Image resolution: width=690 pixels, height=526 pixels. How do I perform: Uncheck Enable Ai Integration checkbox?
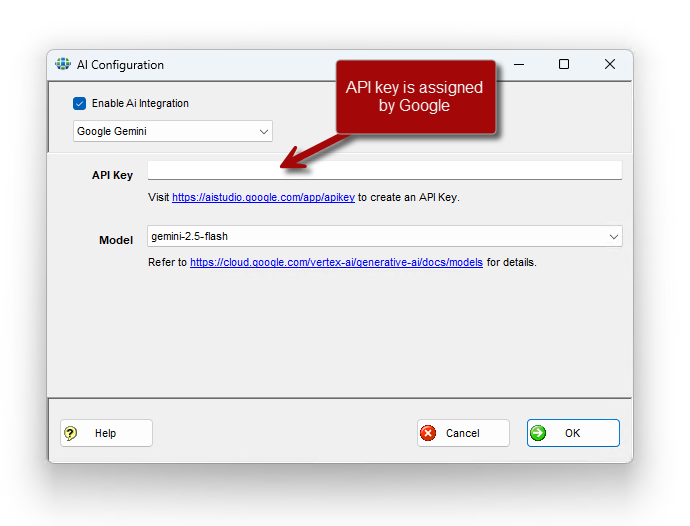(x=80, y=103)
